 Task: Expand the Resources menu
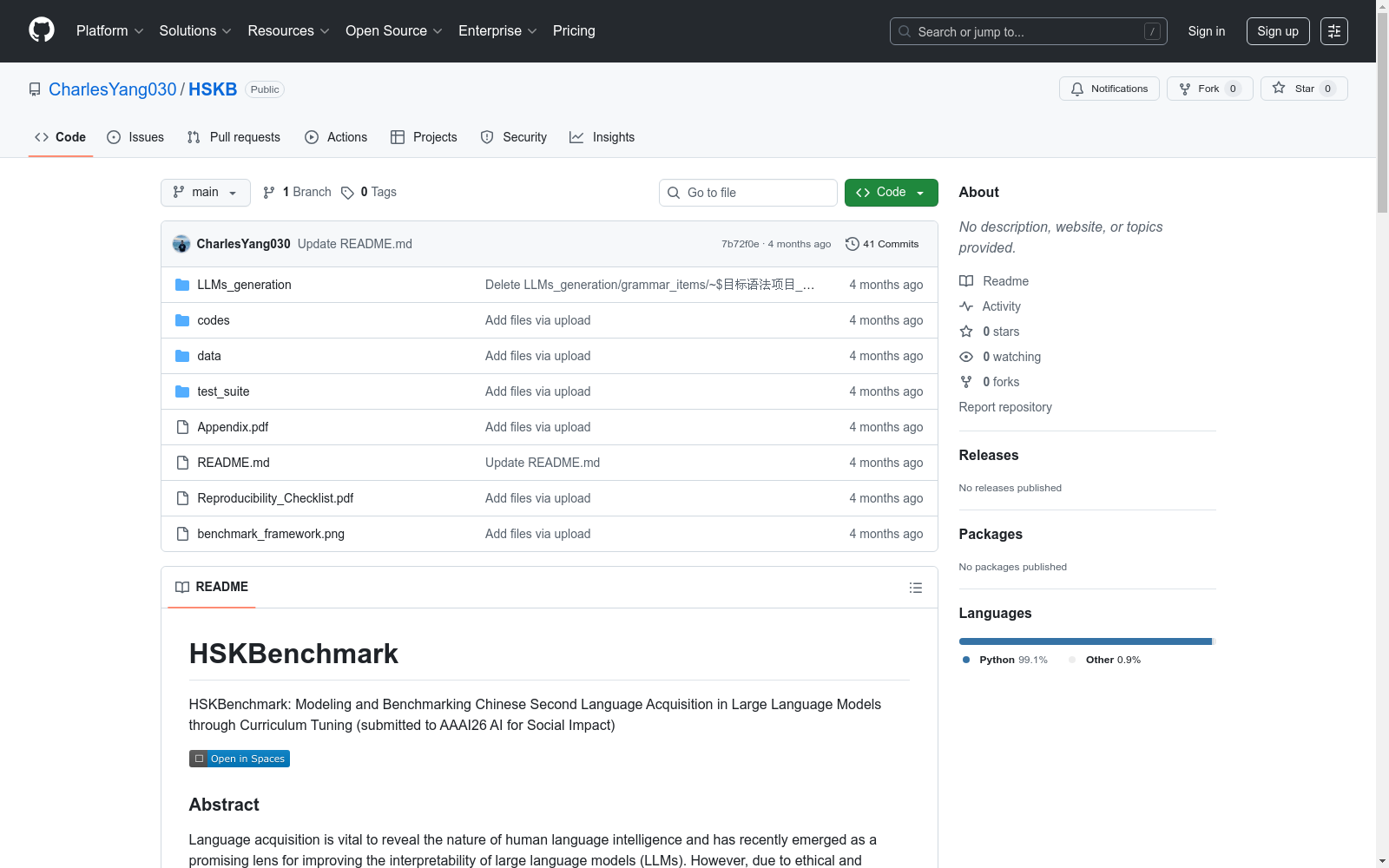[288, 31]
